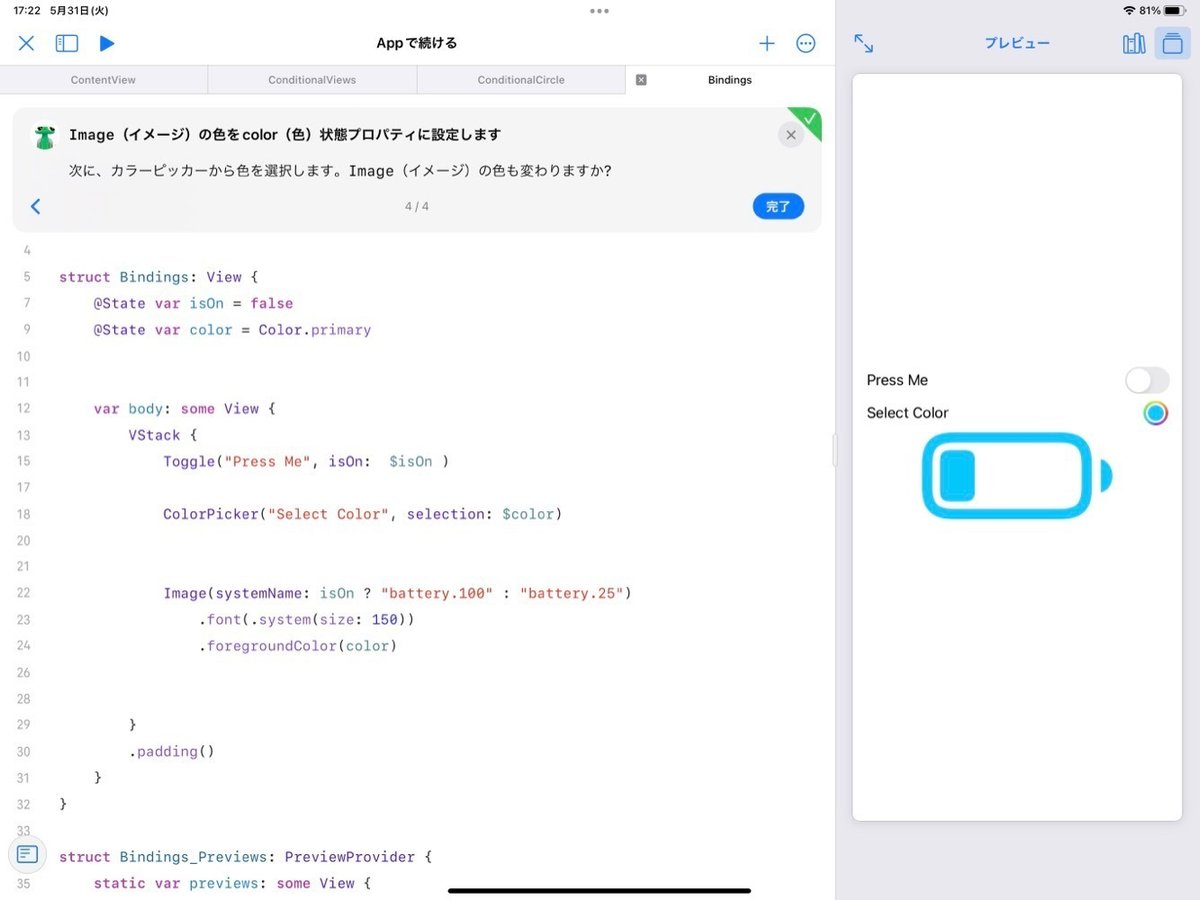Image resolution: width=1200 pixels, height=900 pixels.
Task: Close the project with the X icon
Action: click(x=27, y=43)
